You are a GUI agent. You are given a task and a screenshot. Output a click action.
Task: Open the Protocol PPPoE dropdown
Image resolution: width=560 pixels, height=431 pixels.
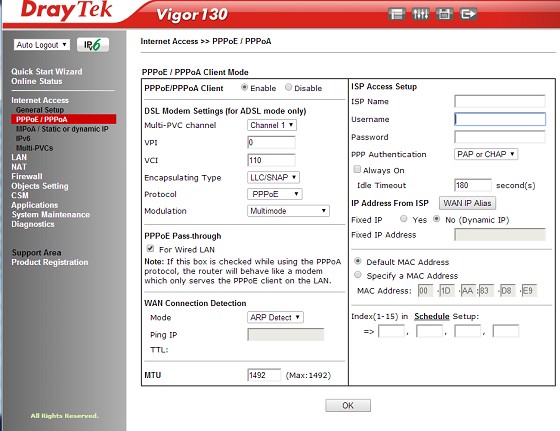click(x=275, y=194)
